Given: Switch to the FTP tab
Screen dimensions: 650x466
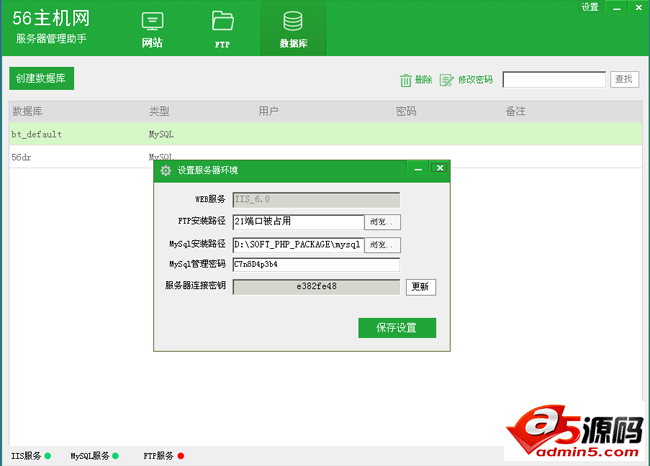Looking at the screenshot, I should 223,31.
